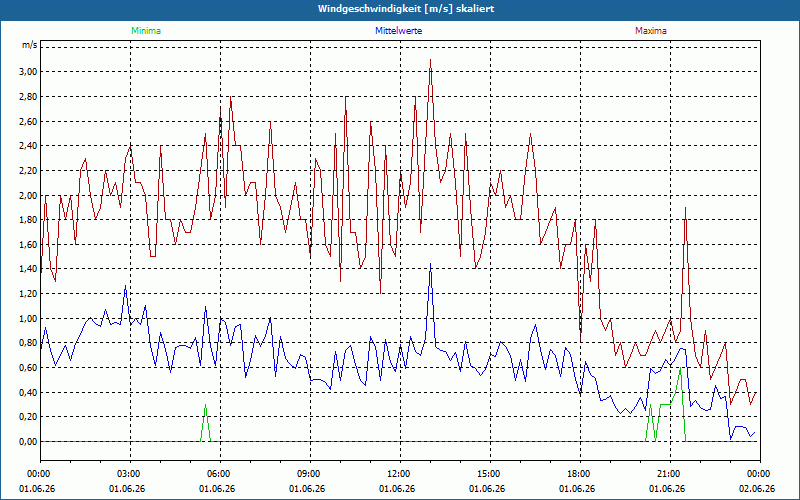This screenshot has height=500, width=800.
Task: Click the '18:00' time axis label
Action: (x=581, y=474)
